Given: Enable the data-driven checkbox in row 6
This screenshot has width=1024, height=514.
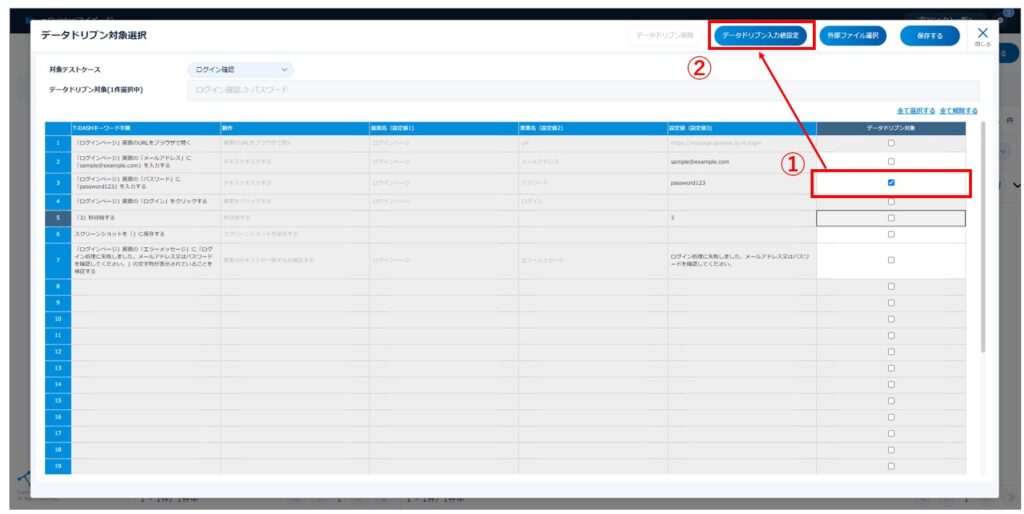Looking at the screenshot, I should [x=891, y=234].
